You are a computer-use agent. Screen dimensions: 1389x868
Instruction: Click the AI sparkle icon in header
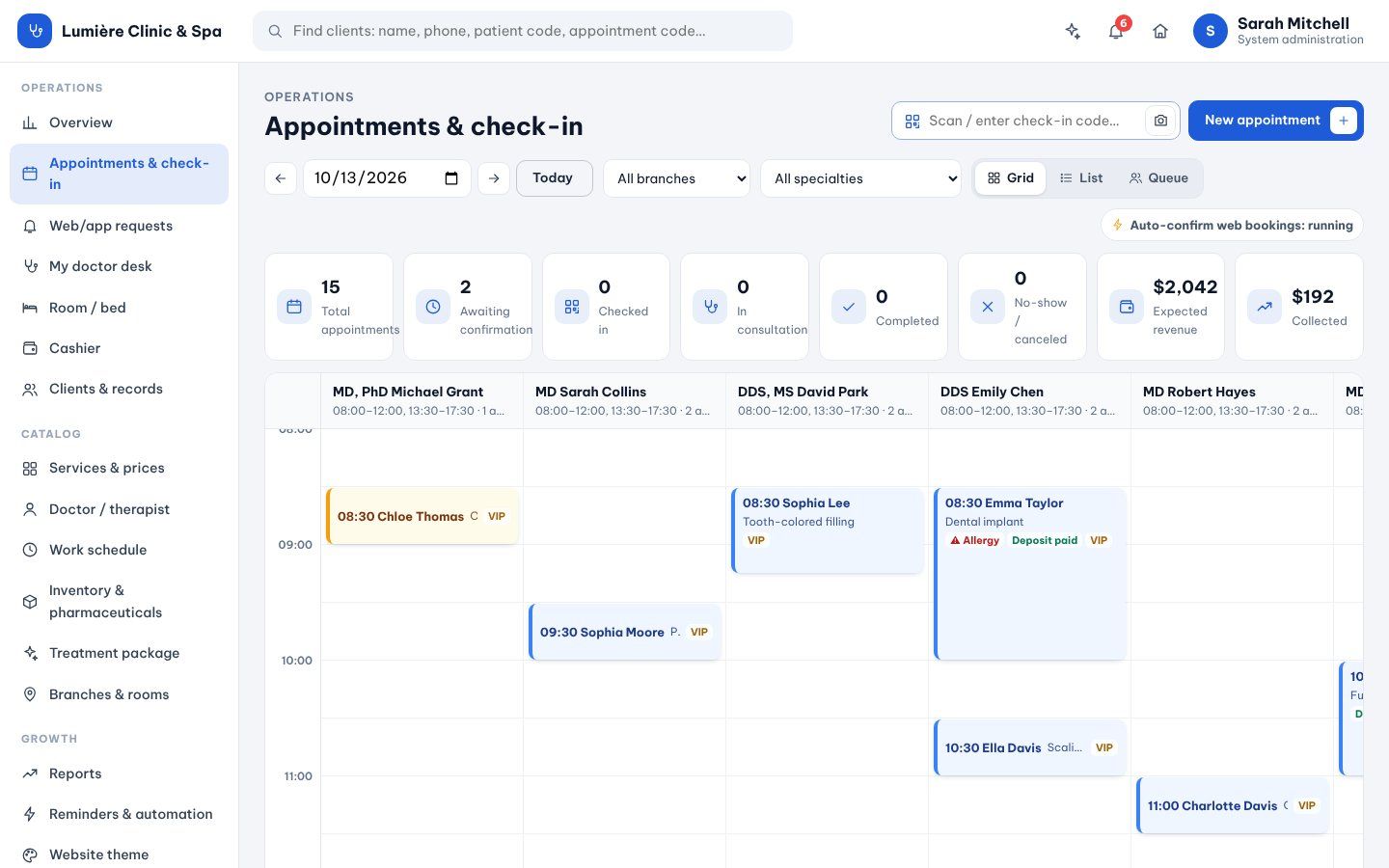[x=1072, y=31]
